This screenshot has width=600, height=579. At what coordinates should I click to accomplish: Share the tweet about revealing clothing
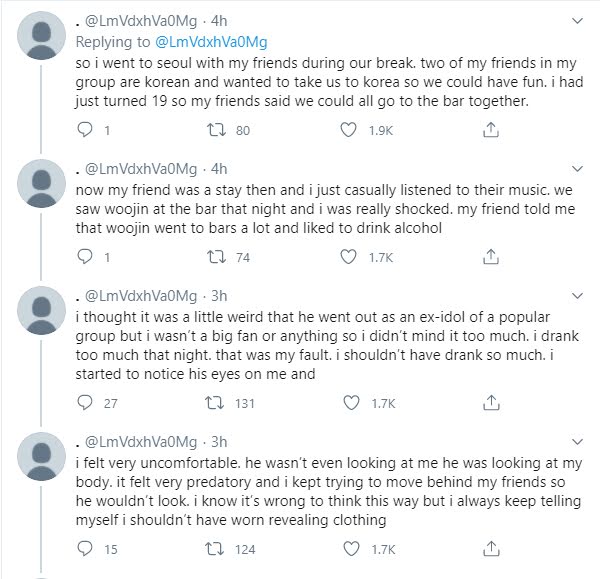click(491, 548)
